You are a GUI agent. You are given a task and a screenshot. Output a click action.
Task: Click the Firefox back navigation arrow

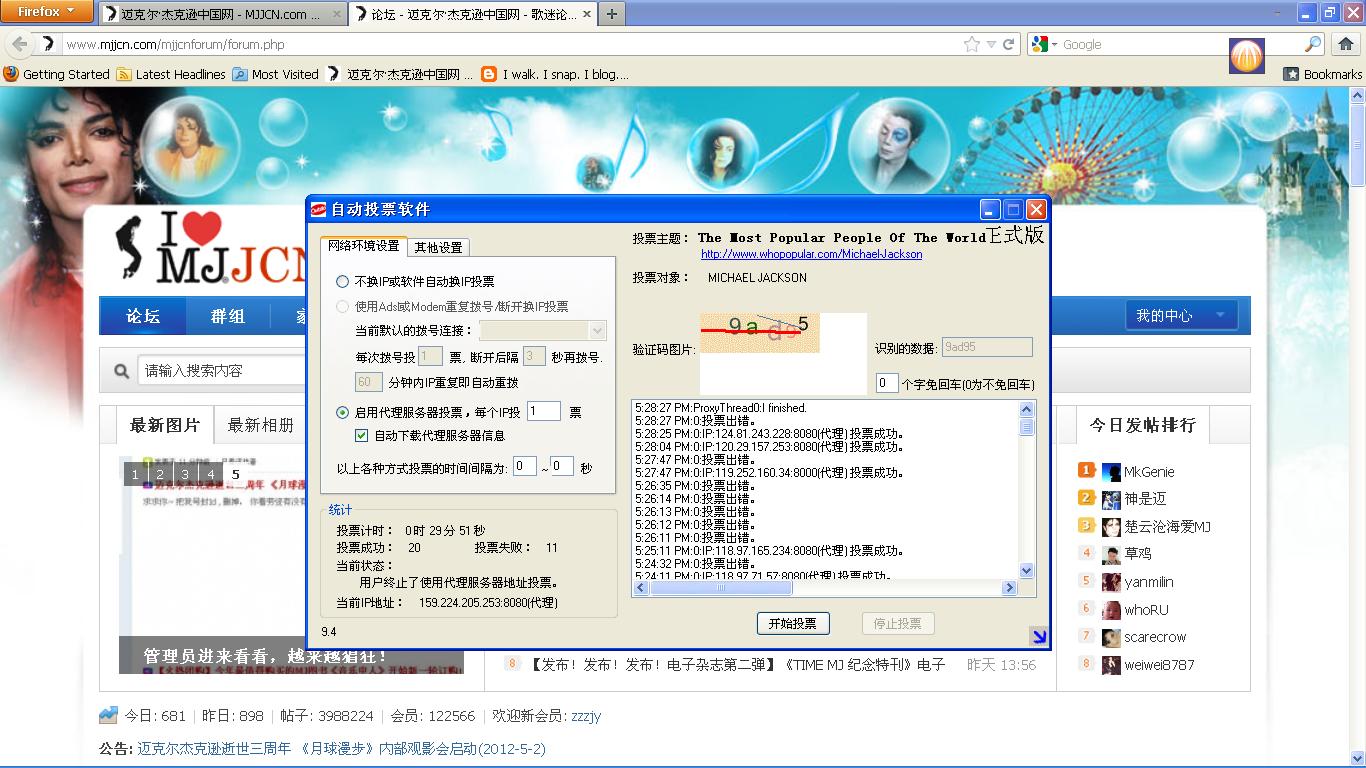coord(19,44)
